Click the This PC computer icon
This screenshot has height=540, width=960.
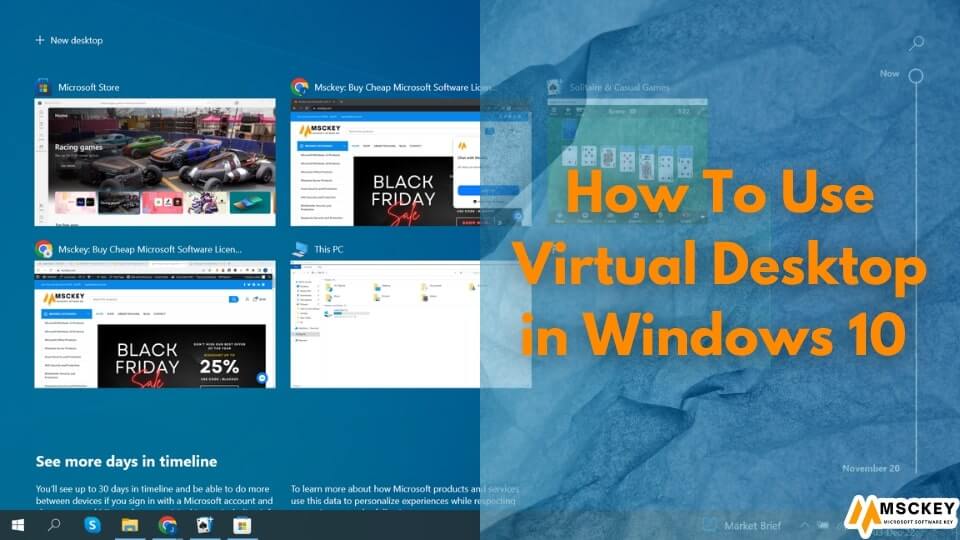coord(299,249)
